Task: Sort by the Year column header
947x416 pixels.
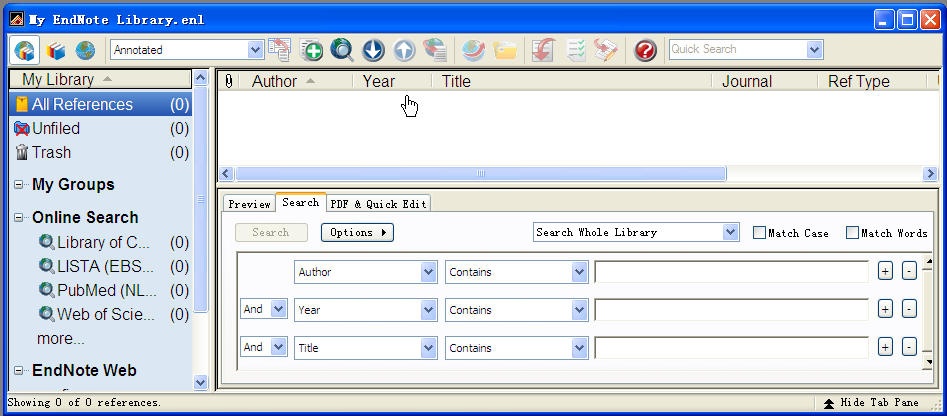Action: (392, 81)
